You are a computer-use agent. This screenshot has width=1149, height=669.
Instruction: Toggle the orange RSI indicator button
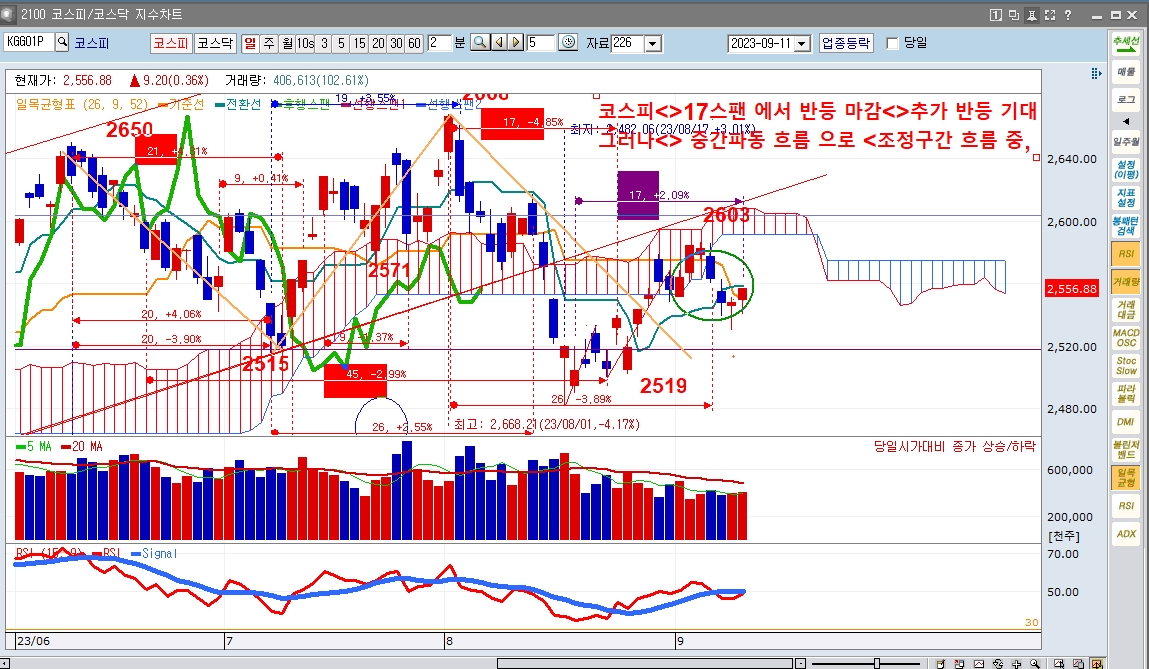(1126, 254)
